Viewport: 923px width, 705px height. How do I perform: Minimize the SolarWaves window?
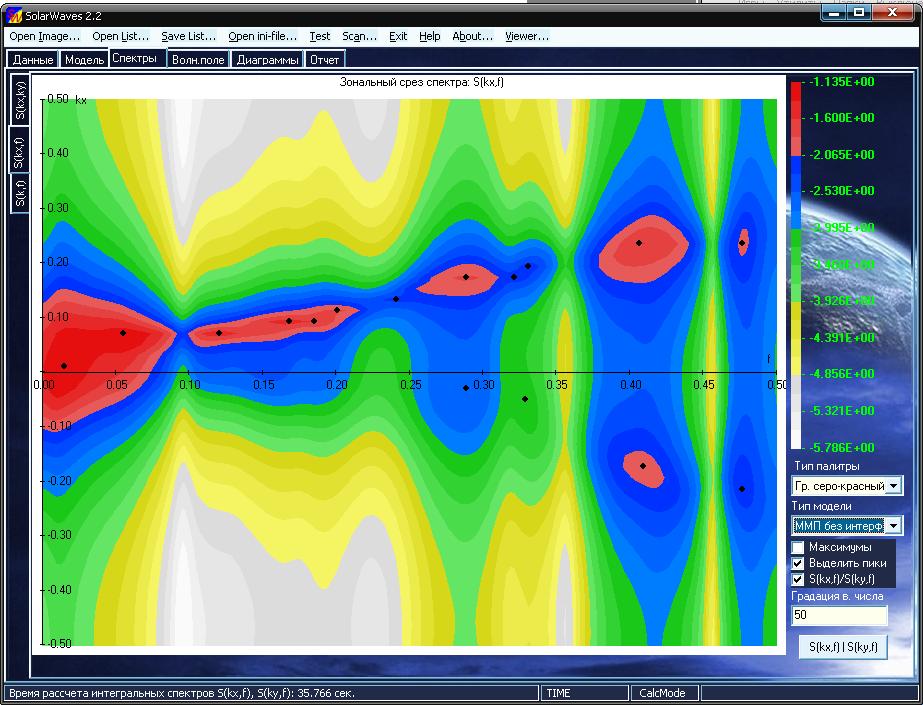point(835,15)
